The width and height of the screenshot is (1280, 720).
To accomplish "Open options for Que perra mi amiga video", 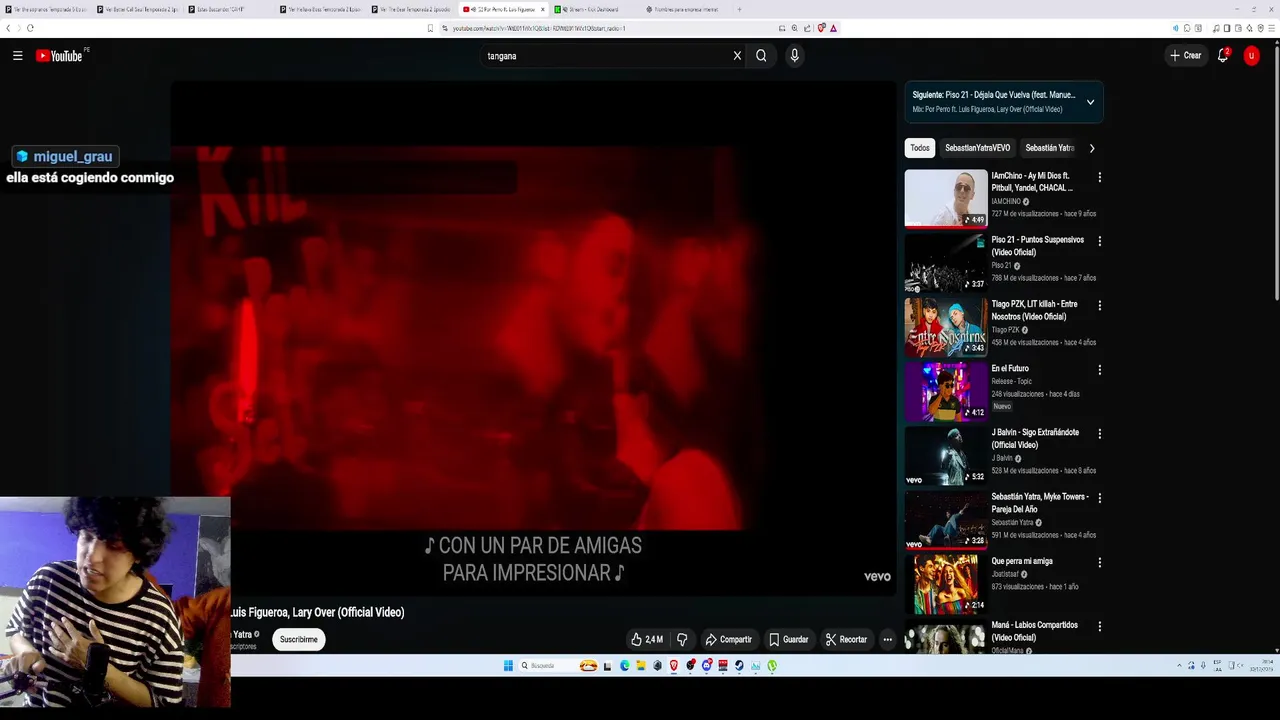I will point(1099,562).
